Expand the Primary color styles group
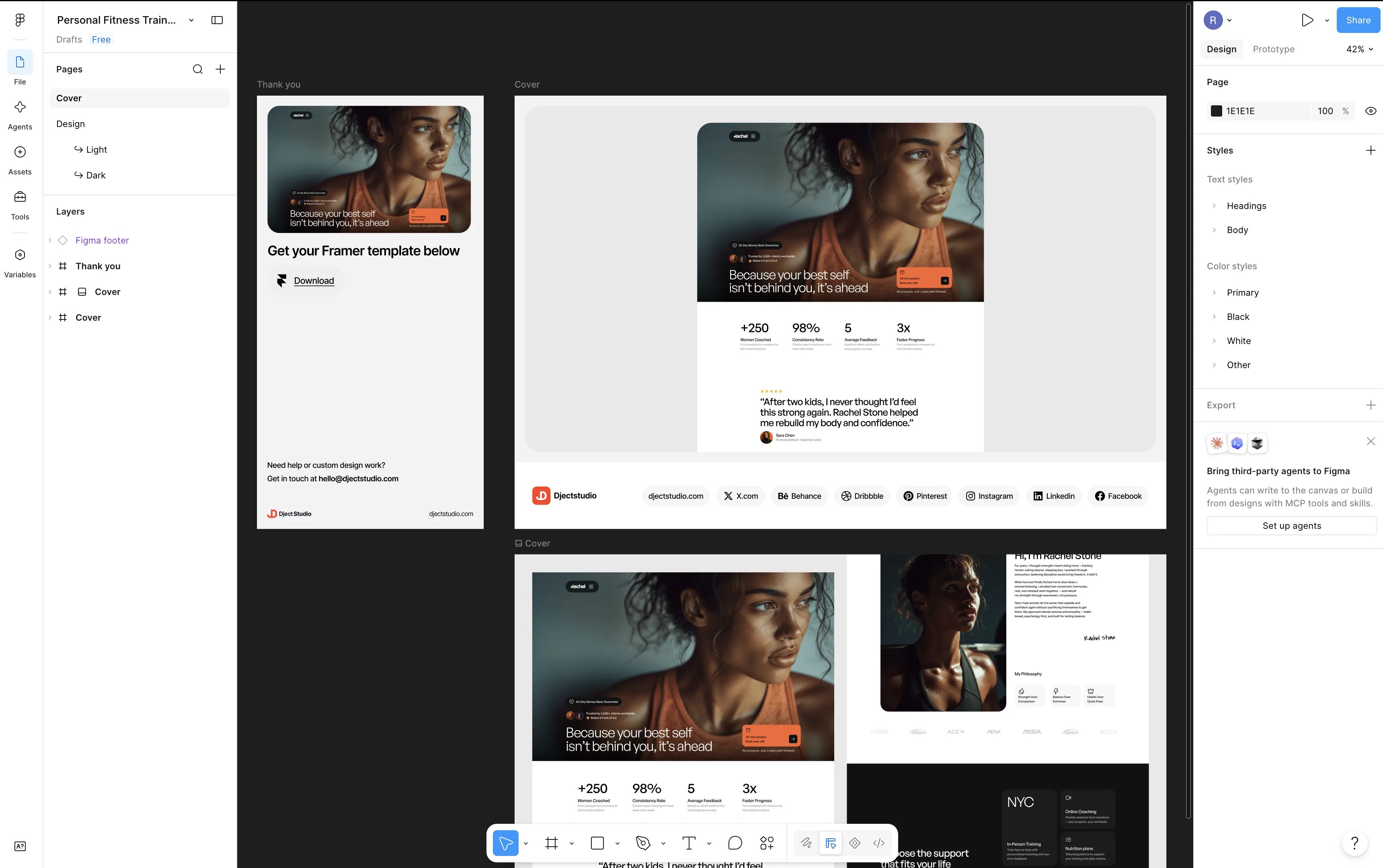This screenshot has width=1383, height=868. (x=1214, y=292)
